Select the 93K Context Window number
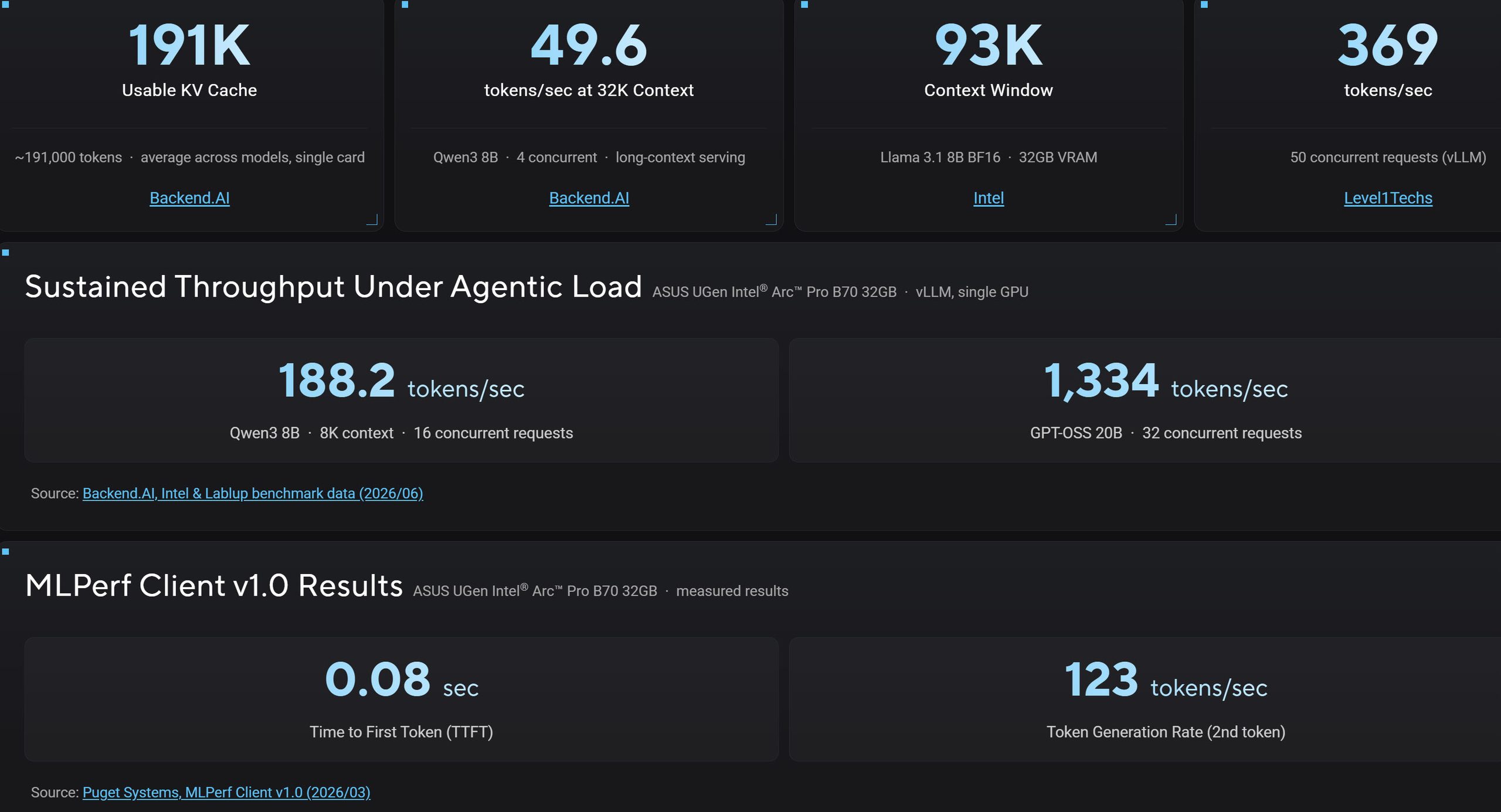Viewport: 1501px width, 812px height. 989,45
